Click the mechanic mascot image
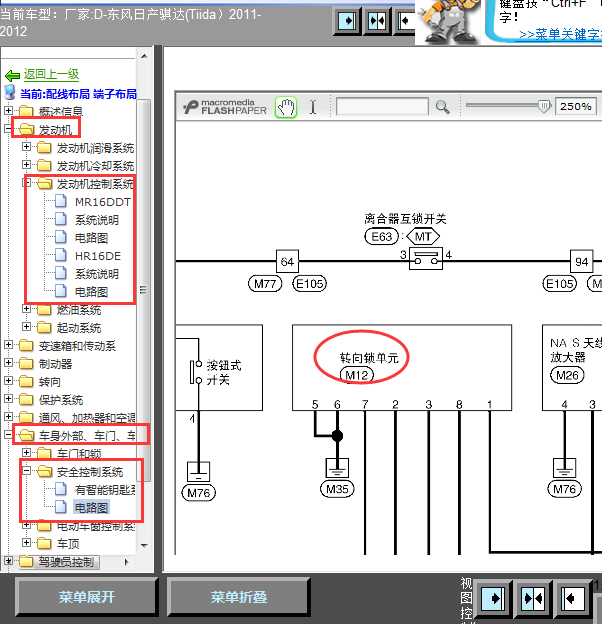 450,22
